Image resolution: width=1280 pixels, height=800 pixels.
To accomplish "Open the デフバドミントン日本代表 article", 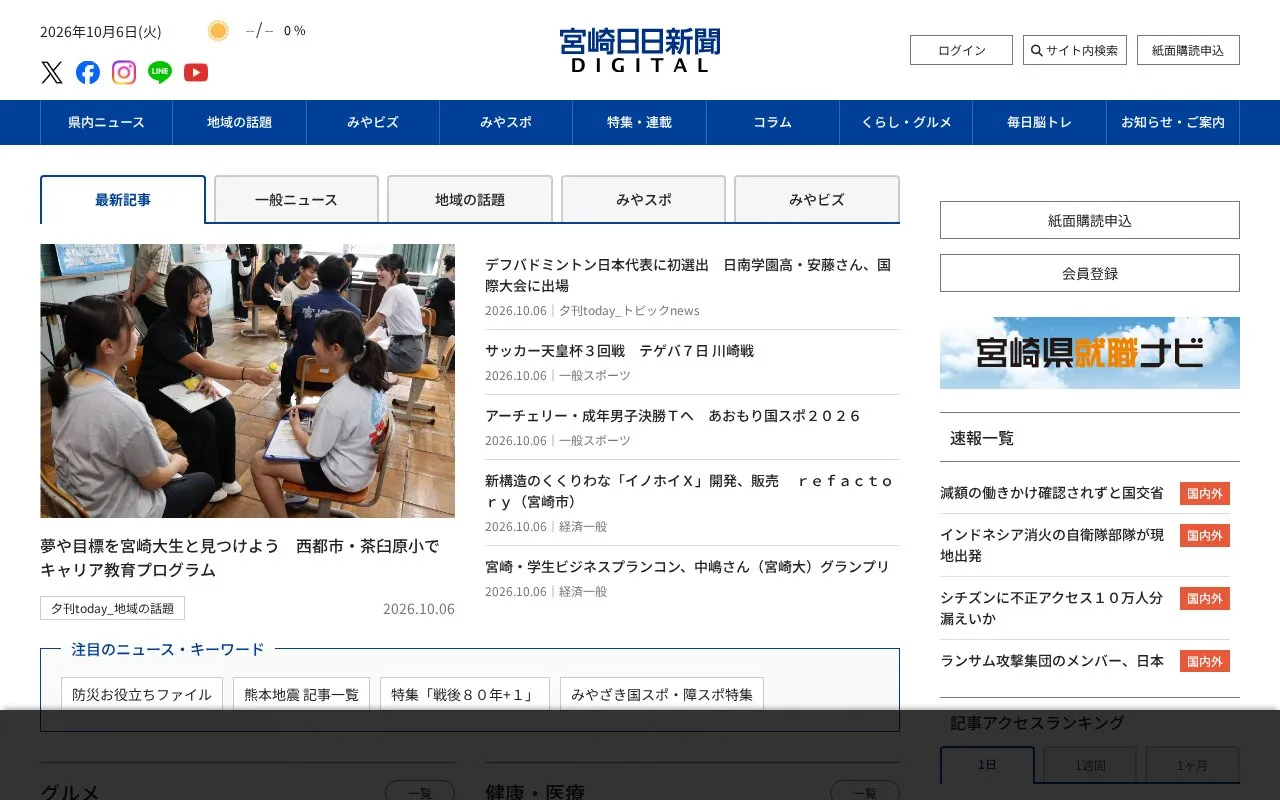I will click(688, 275).
